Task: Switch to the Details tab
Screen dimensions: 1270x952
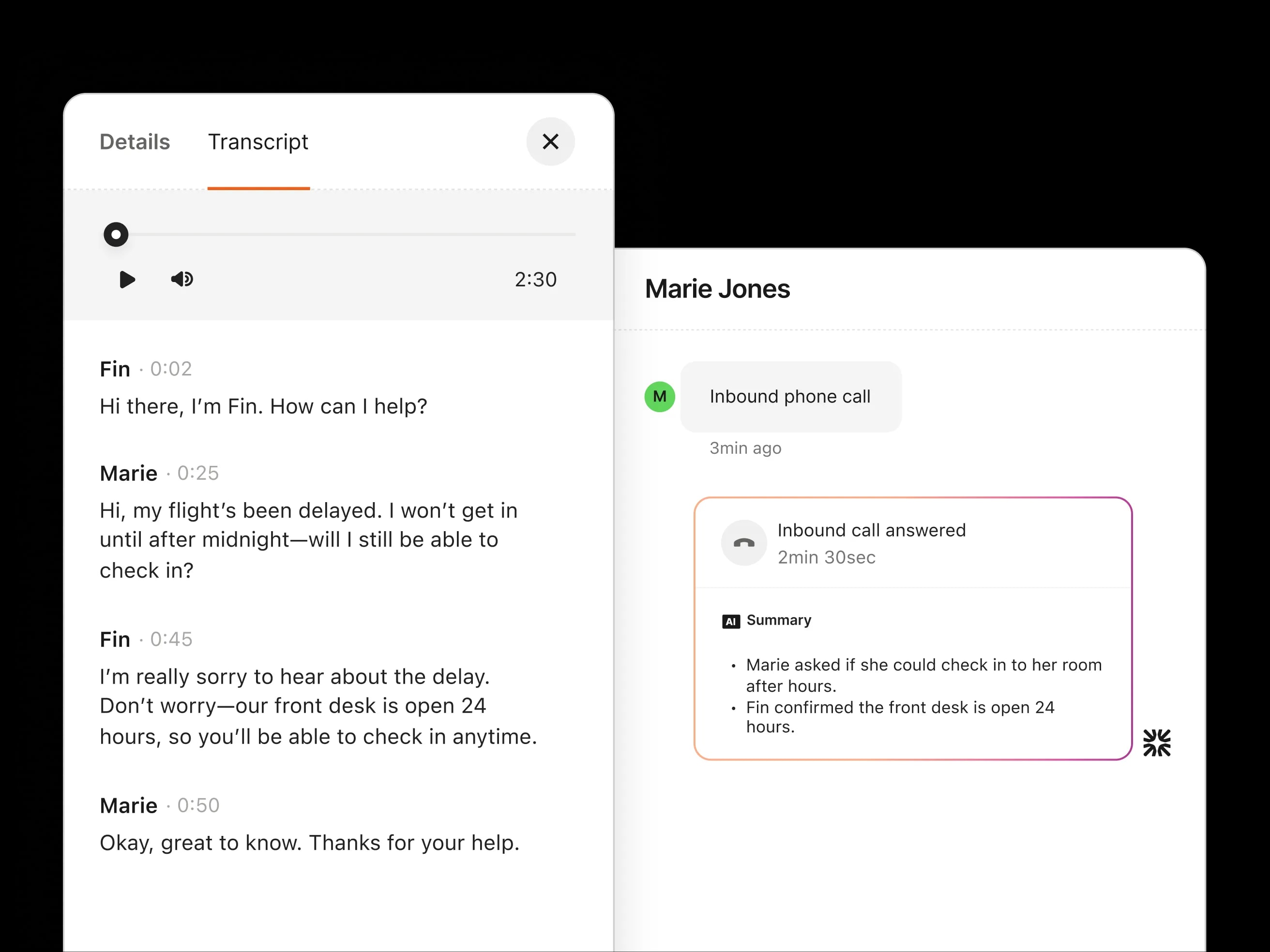Action: point(135,142)
